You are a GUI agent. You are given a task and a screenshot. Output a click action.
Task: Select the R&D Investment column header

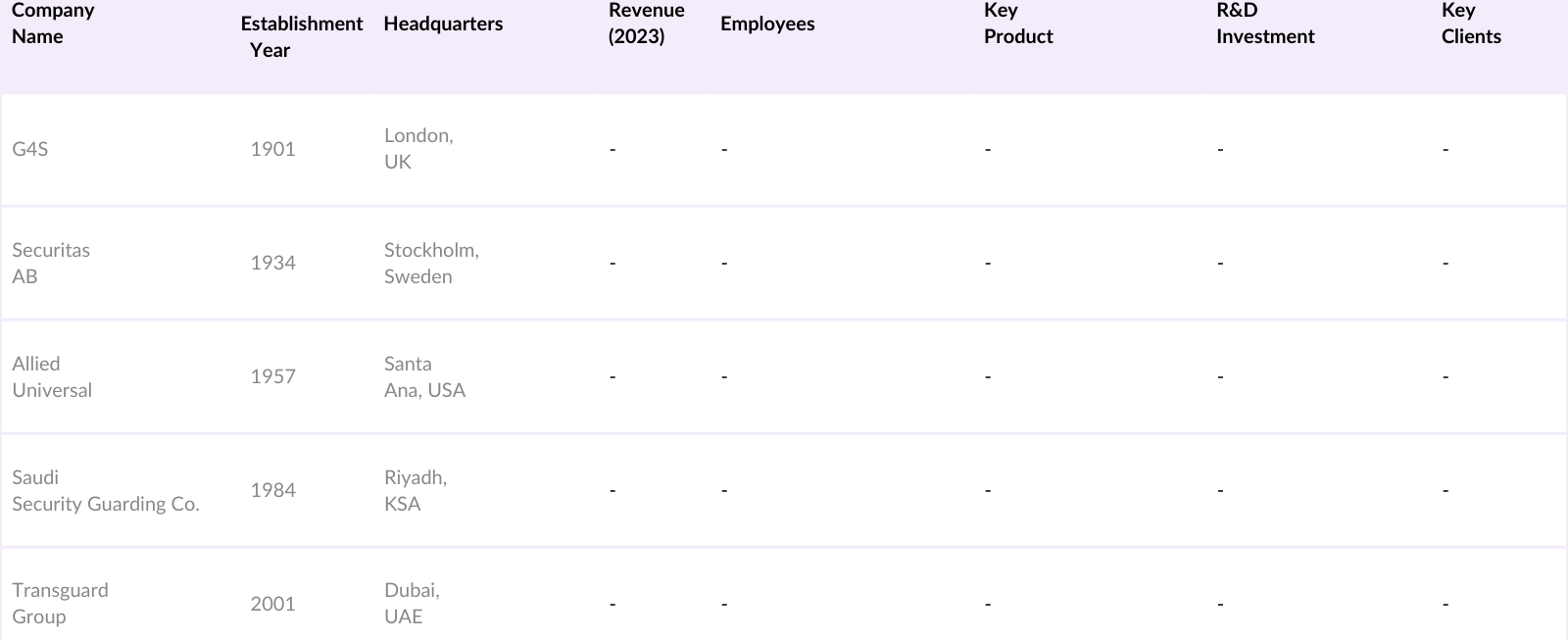click(x=1265, y=24)
